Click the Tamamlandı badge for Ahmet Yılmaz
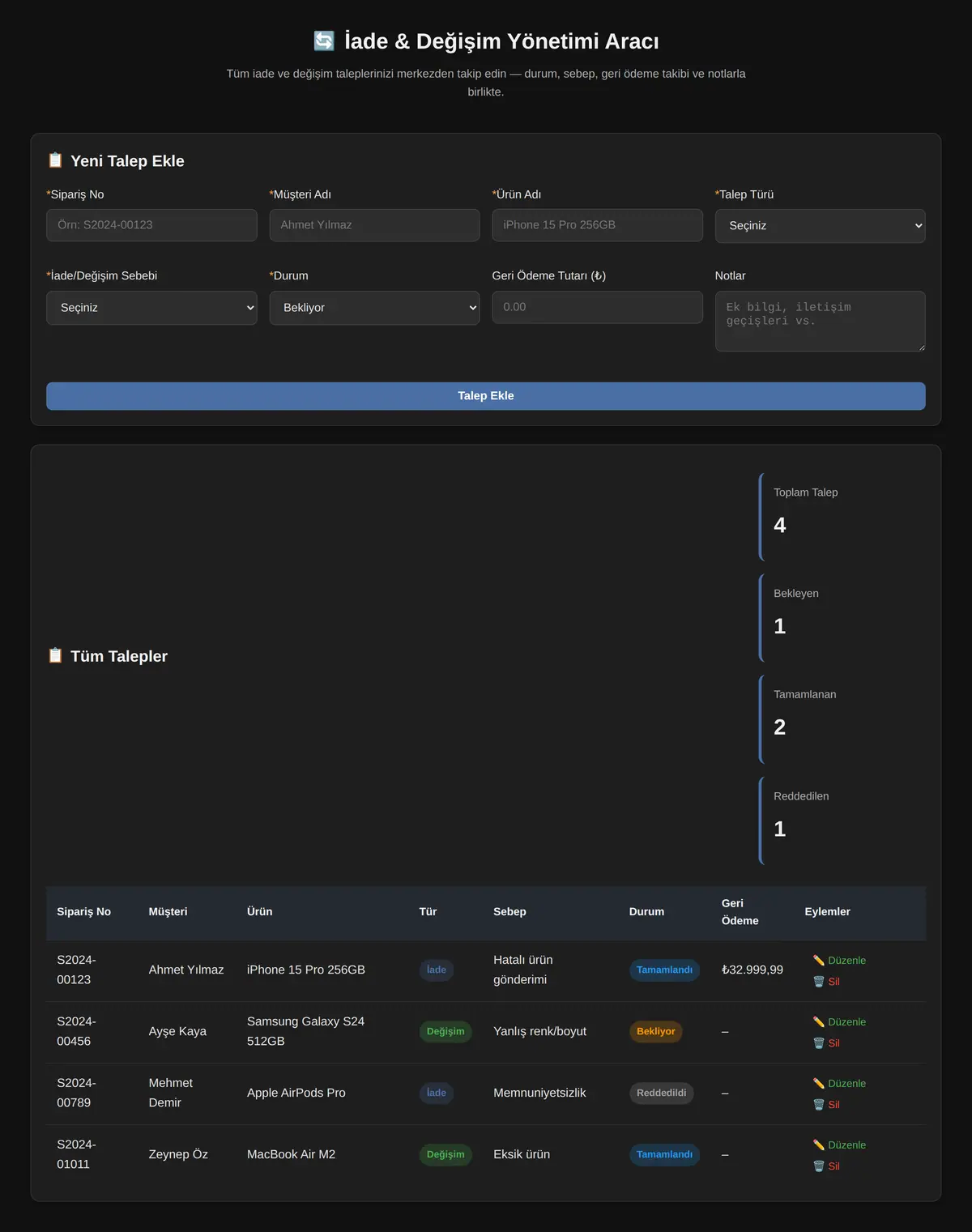Screen dimensions: 972x1232 (x=664, y=970)
